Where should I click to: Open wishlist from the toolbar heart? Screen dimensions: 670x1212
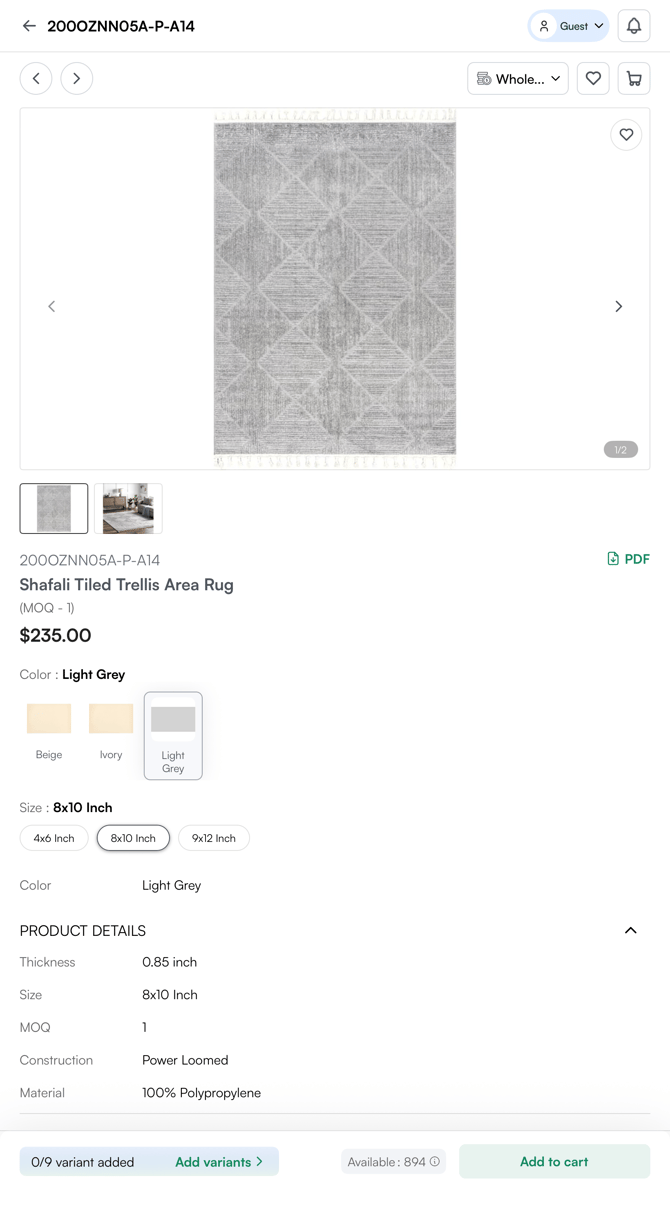[593, 78]
